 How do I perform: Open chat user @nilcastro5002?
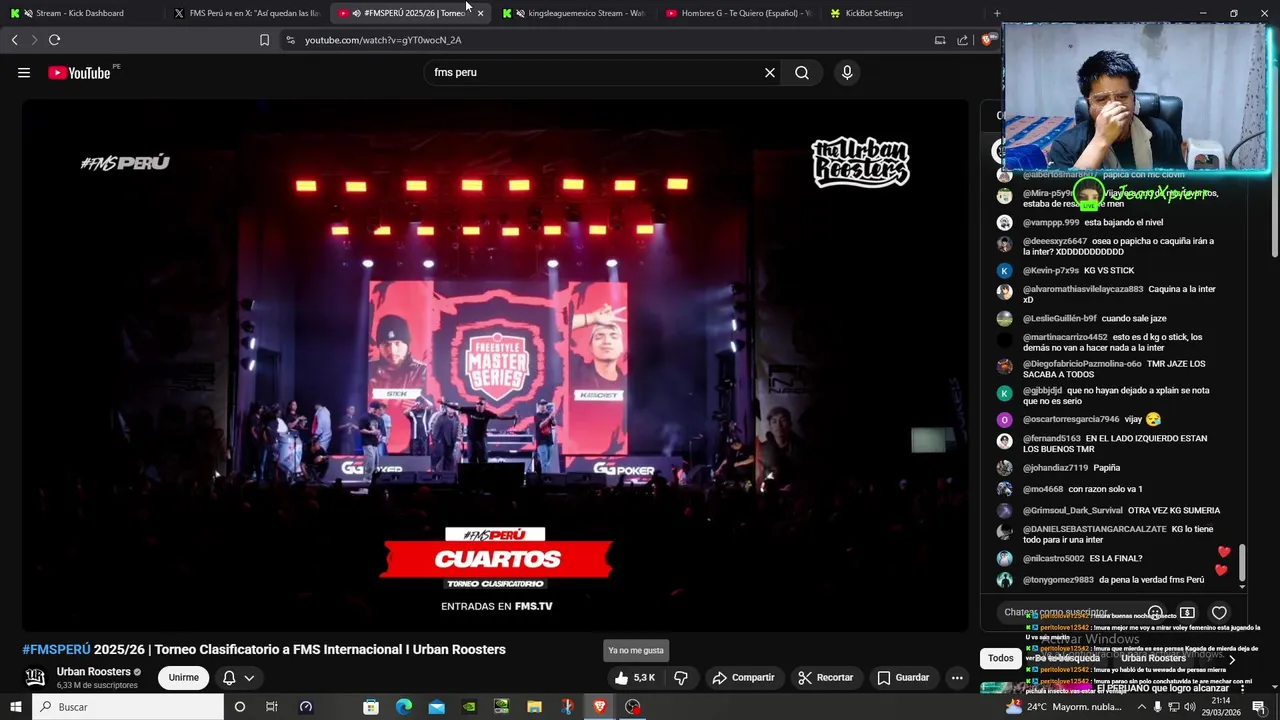coord(1053,558)
